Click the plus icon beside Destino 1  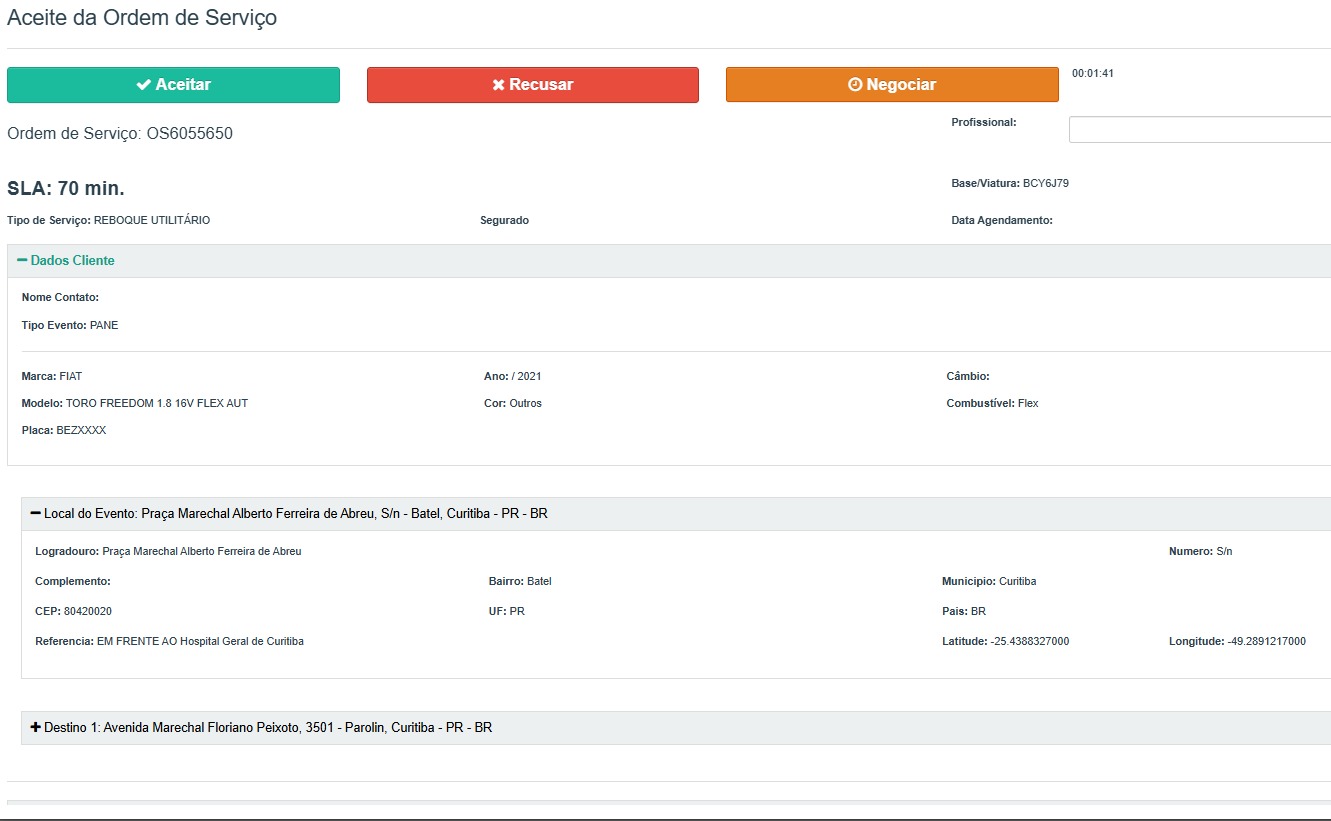36,728
